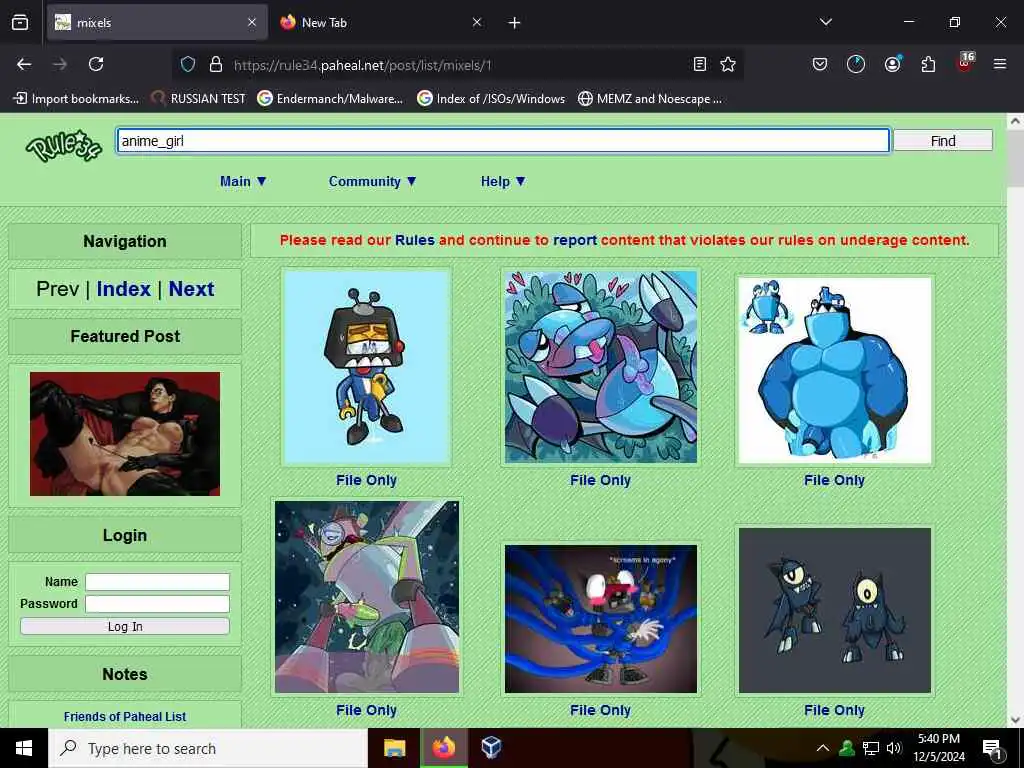1024x768 pixels.
Task: Open the tracking protection shield icon
Action: click(188, 64)
